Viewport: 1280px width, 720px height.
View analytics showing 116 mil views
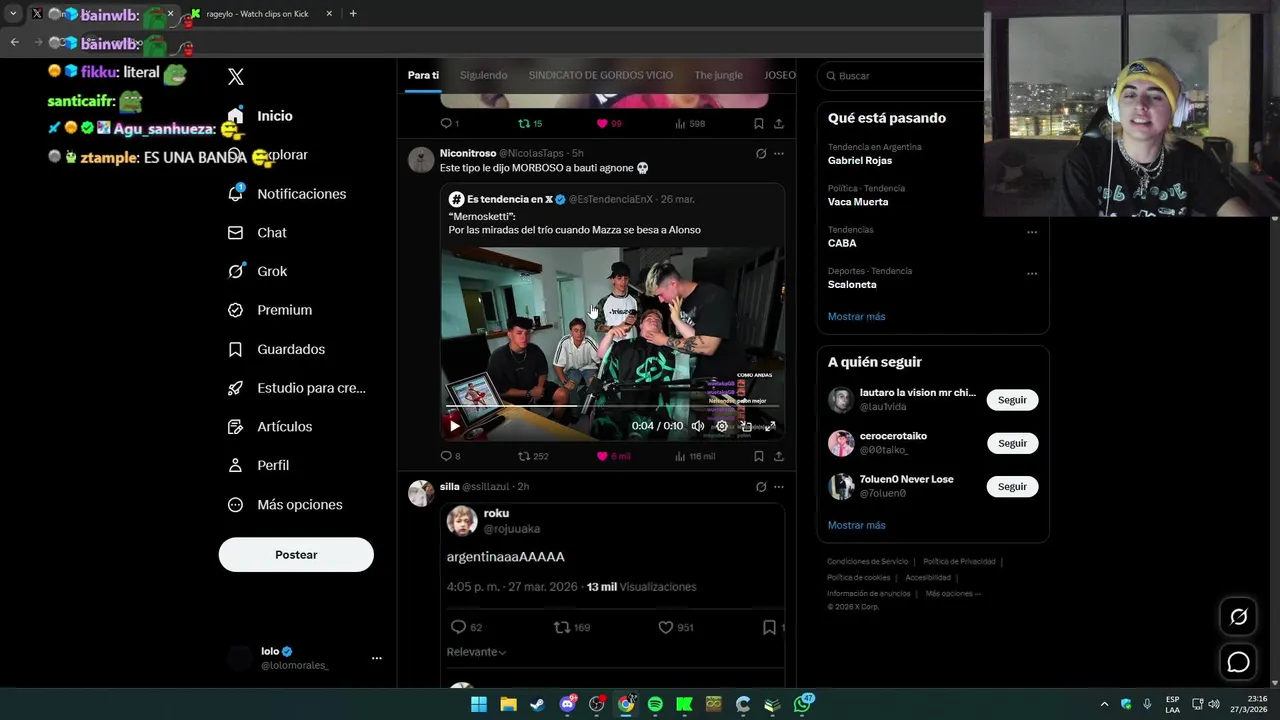tap(695, 456)
